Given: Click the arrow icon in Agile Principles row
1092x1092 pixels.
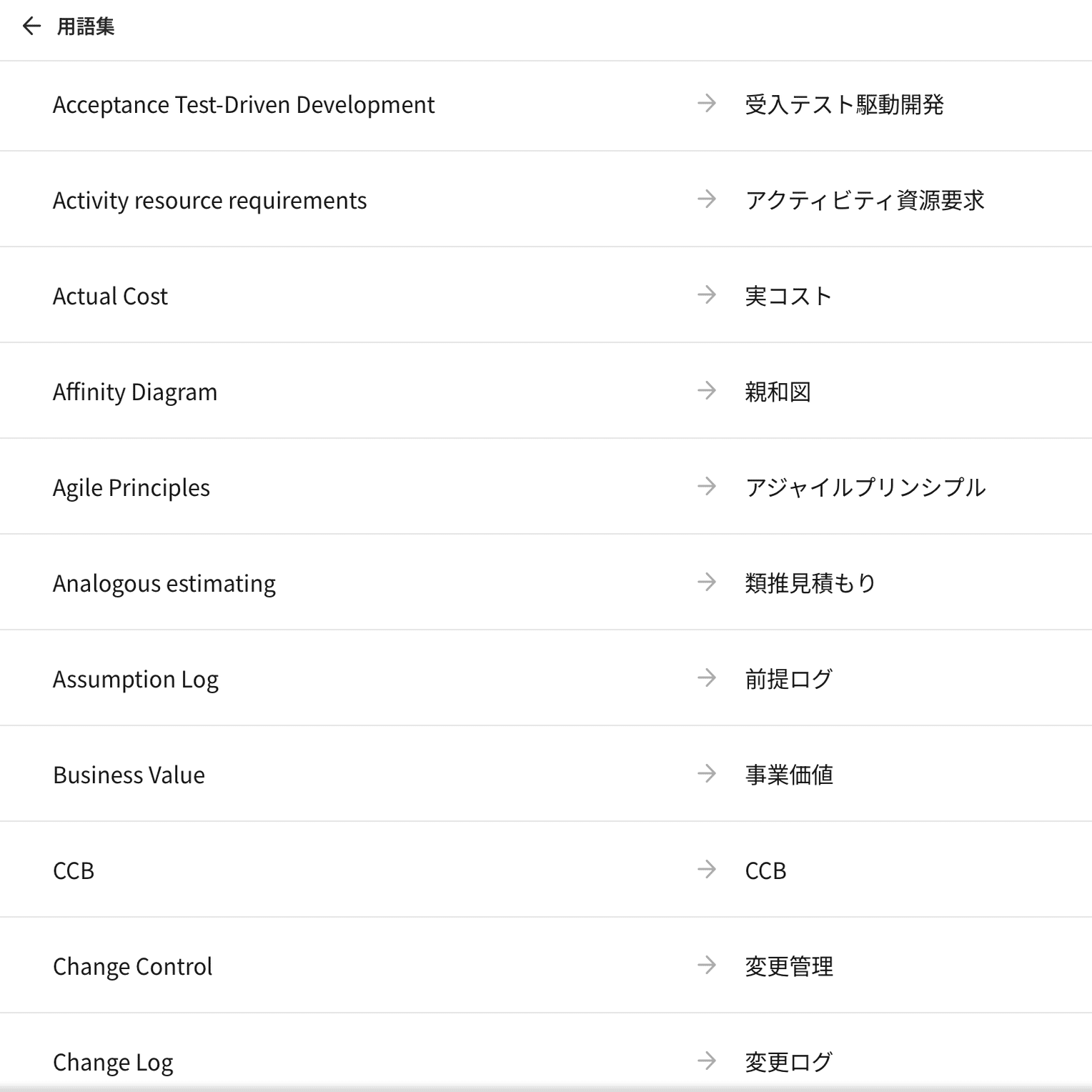Looking at the screenshot, I should tap(707, 487).
